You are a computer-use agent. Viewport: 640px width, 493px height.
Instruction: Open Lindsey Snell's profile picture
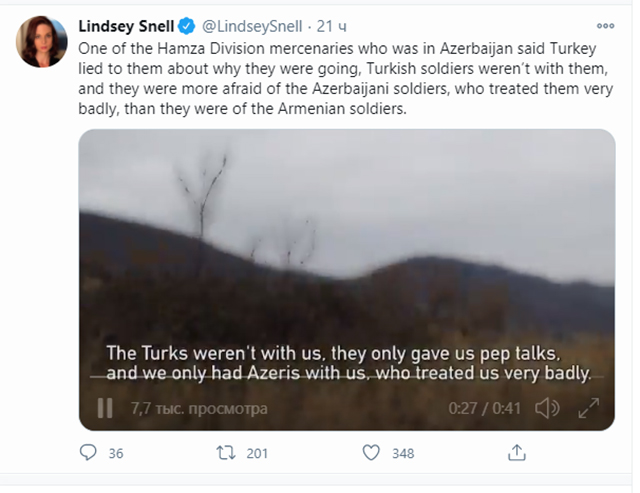coord(41,41)
